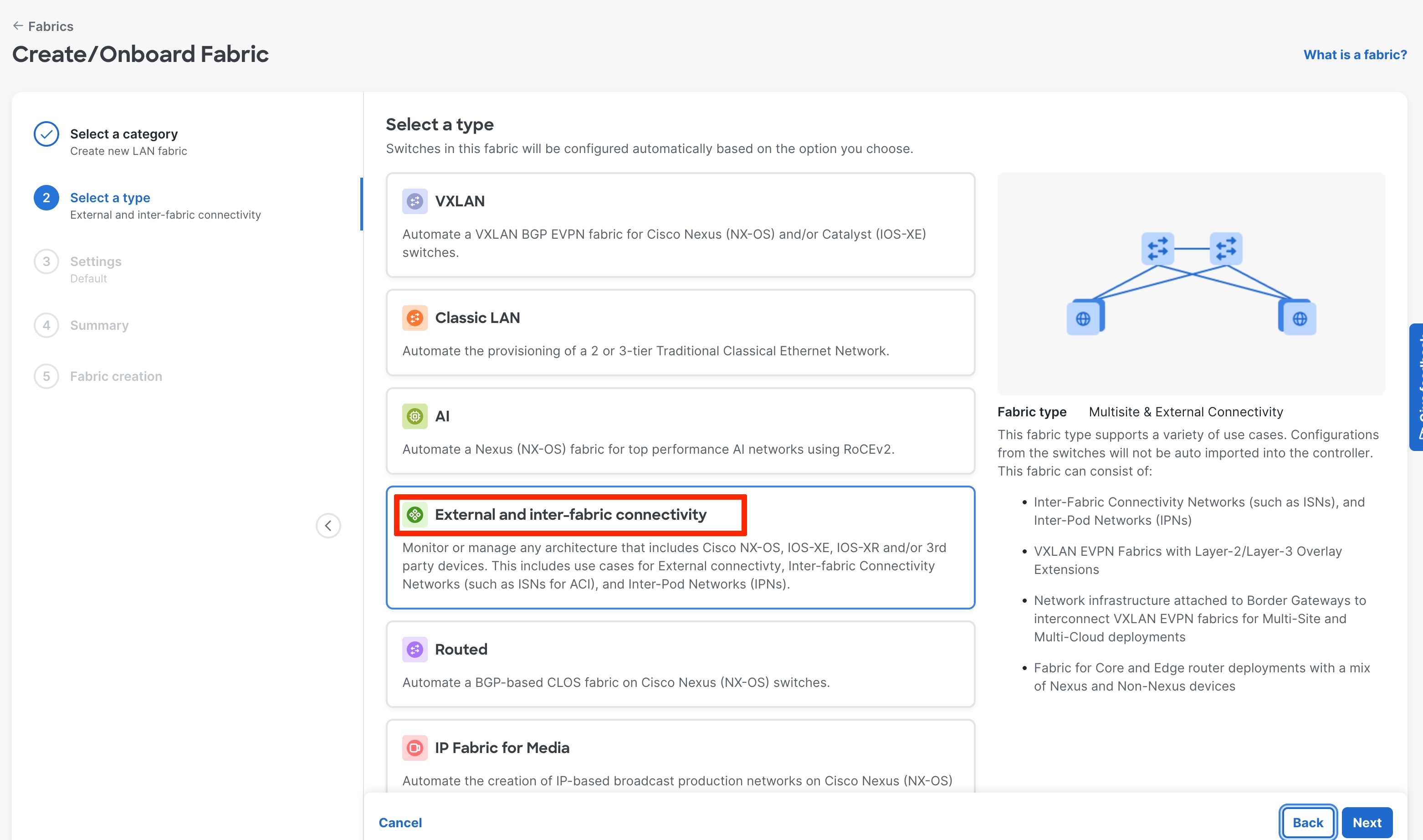This screenshot has height=840, width=1423.
Task: Click External and inter-fabric connectivity icon
Action: click(415, 515)
